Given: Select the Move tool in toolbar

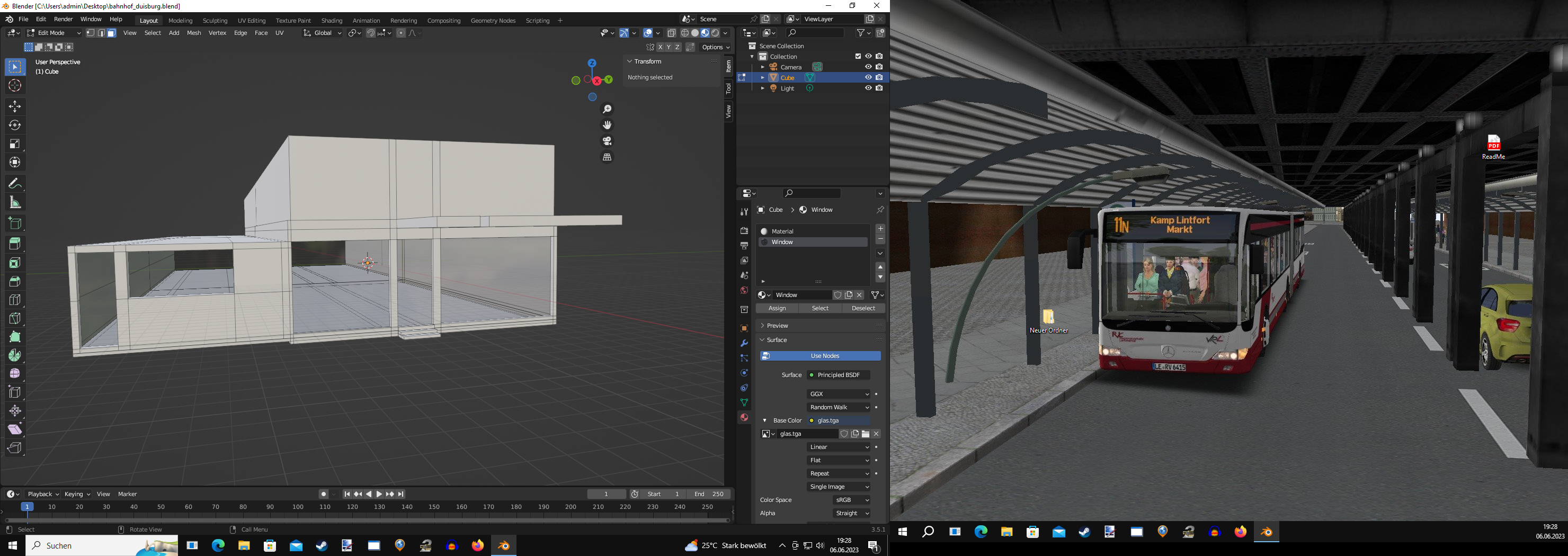Looking at the screenshot, I should pyautogui.click(x=15, y=106).
